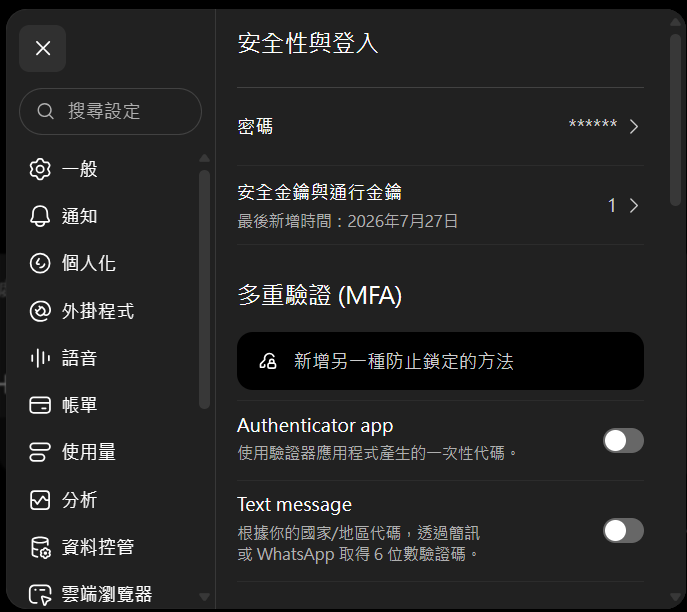Click the 雲端瀏覽器 cloud browser icon

coord(40,595)
